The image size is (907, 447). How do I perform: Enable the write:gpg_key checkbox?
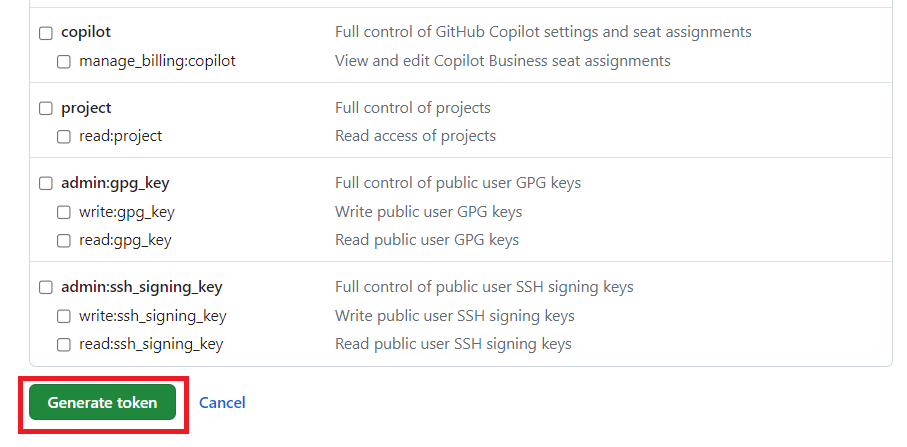(x=64, y=212)
